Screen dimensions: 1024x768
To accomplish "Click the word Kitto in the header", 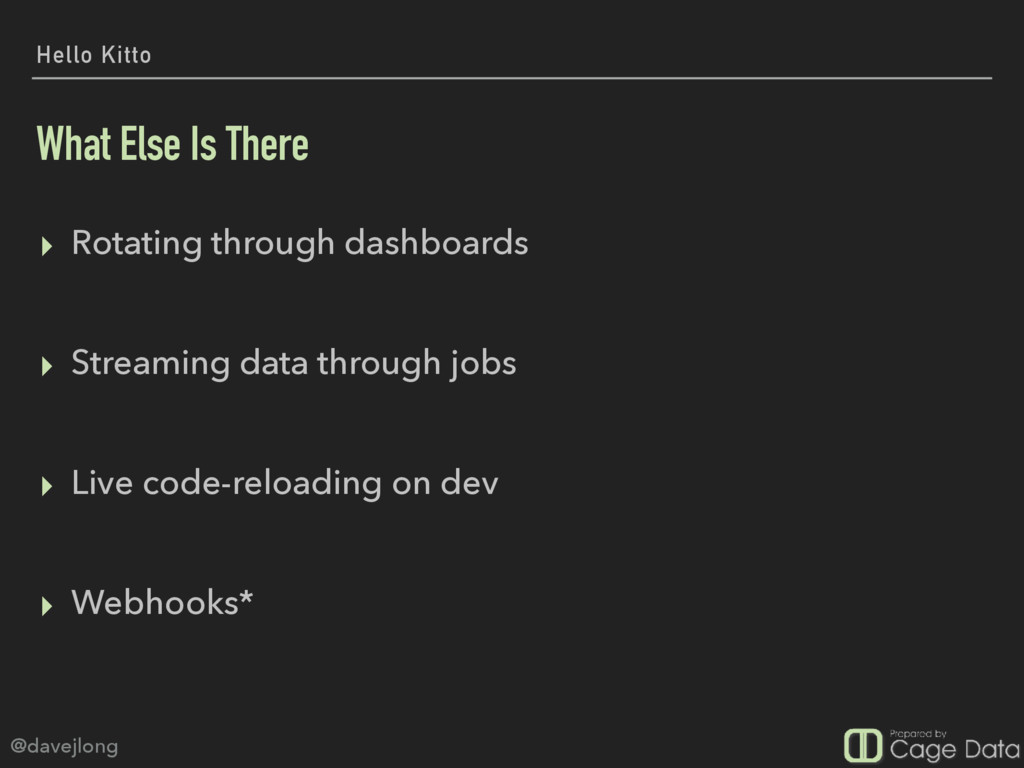I will point(126,55).
